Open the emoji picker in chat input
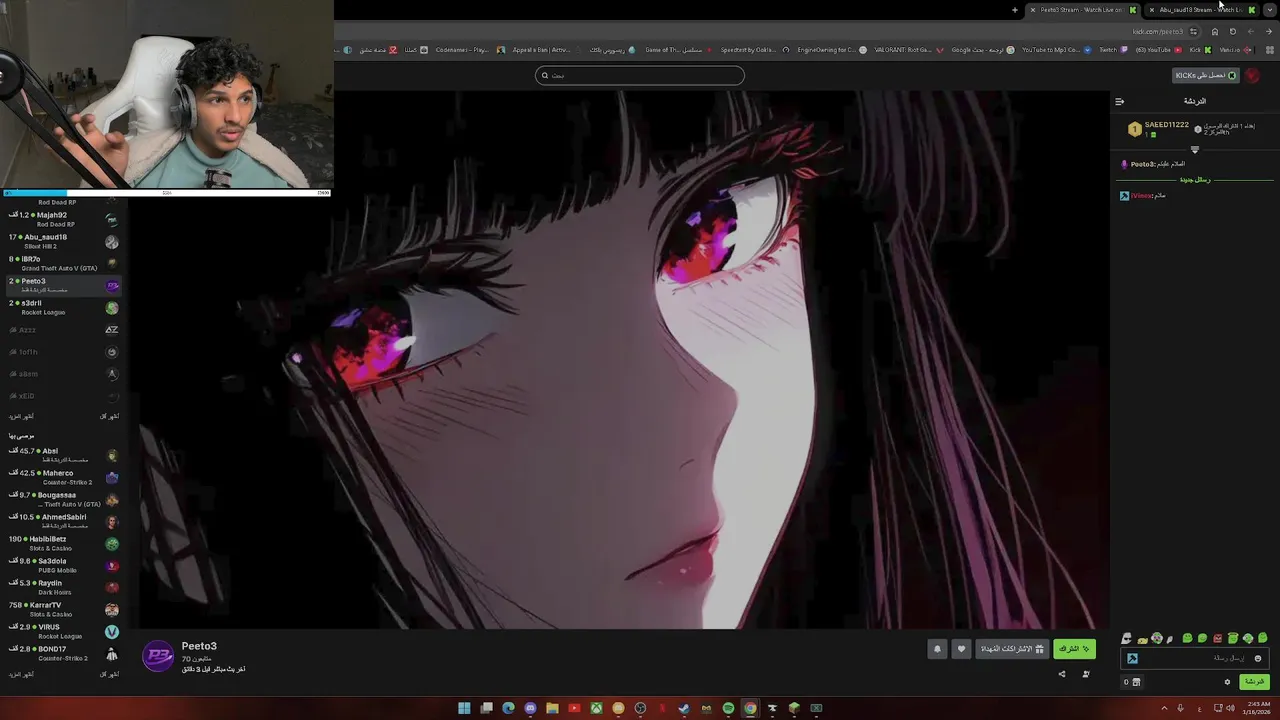1280x720 pixels. (1258, 658)
